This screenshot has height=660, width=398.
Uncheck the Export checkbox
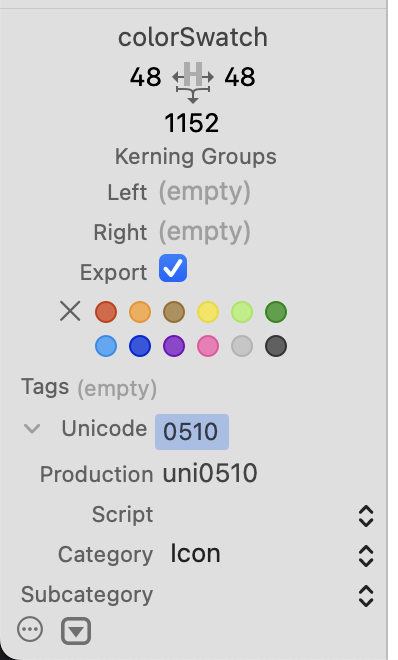pos(173,268)
